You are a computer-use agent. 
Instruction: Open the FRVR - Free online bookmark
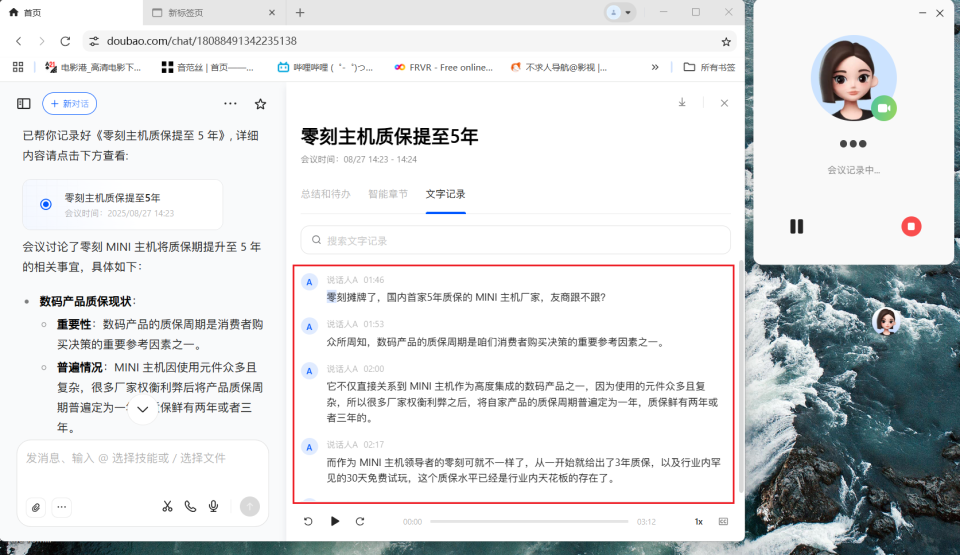tap(443, 67)
